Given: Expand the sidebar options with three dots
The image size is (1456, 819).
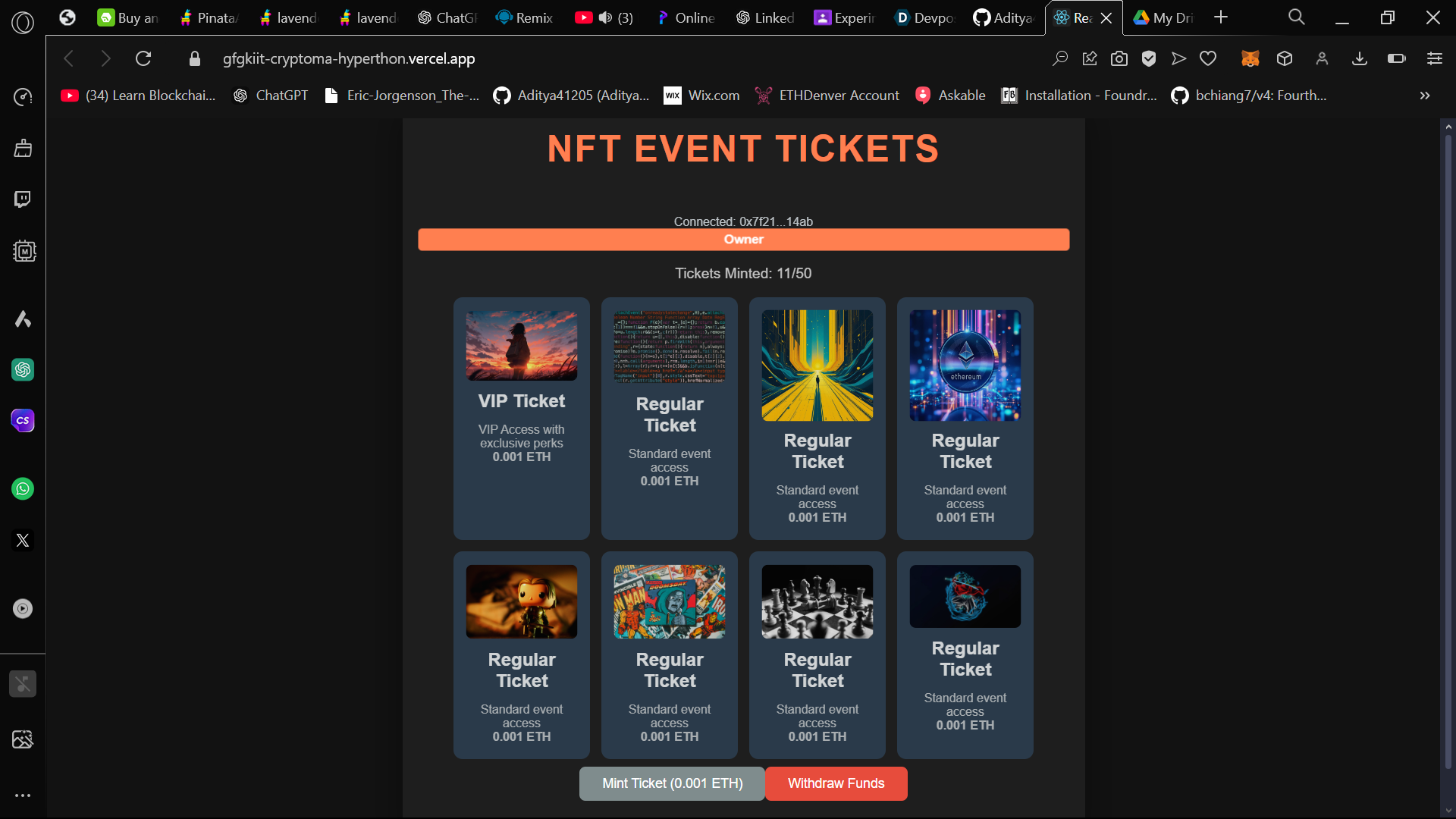Looking at the screenshot, I should (x=23, y=795).
